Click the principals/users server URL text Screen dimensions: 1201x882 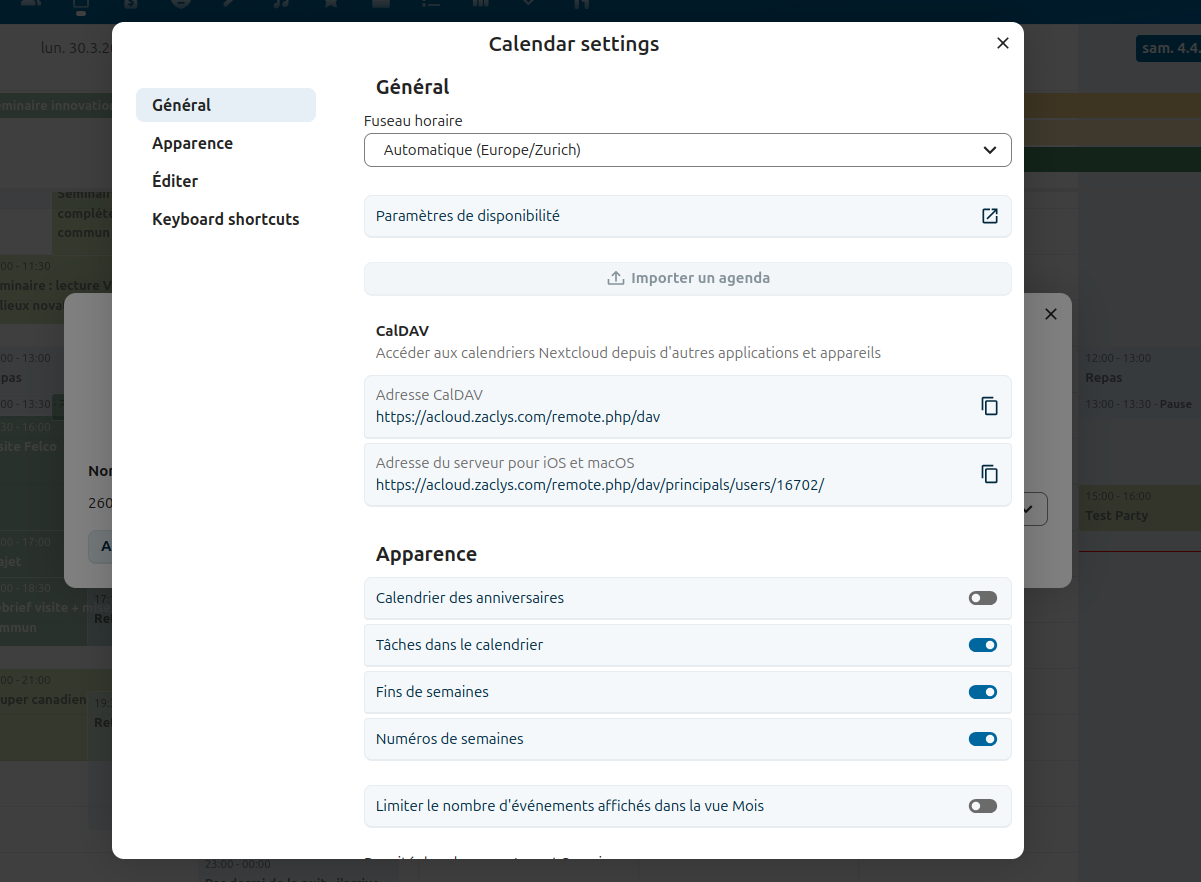tap(599, 485)
